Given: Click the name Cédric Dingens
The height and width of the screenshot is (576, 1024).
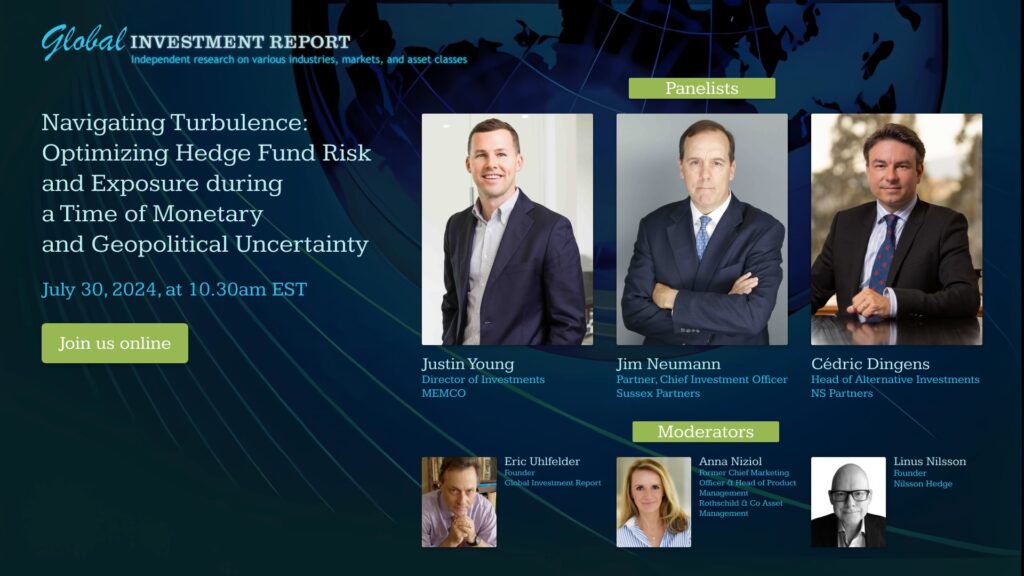Looking at the screenshot, I should point(871,364).
